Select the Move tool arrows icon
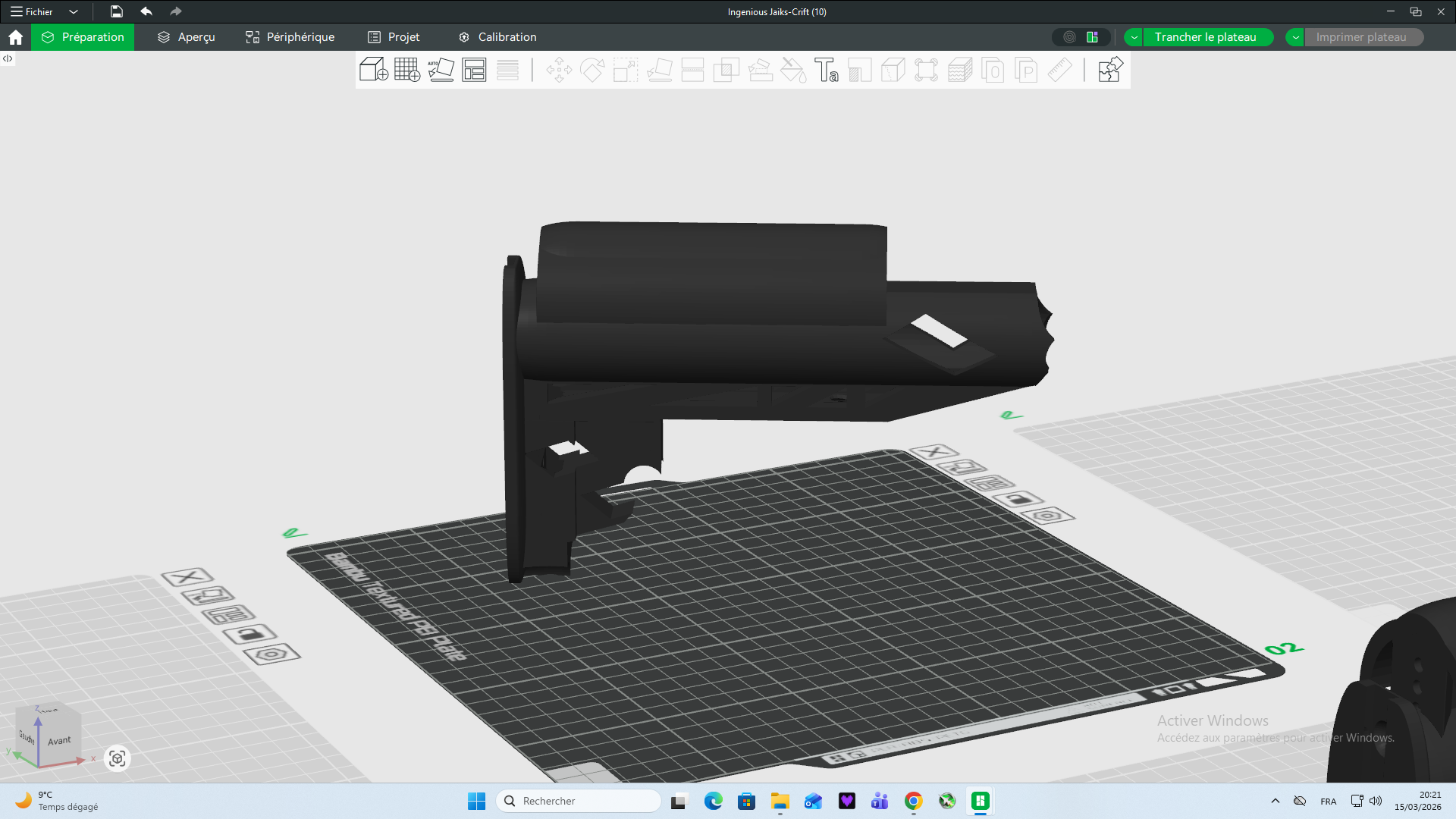 tap(559, 70)
